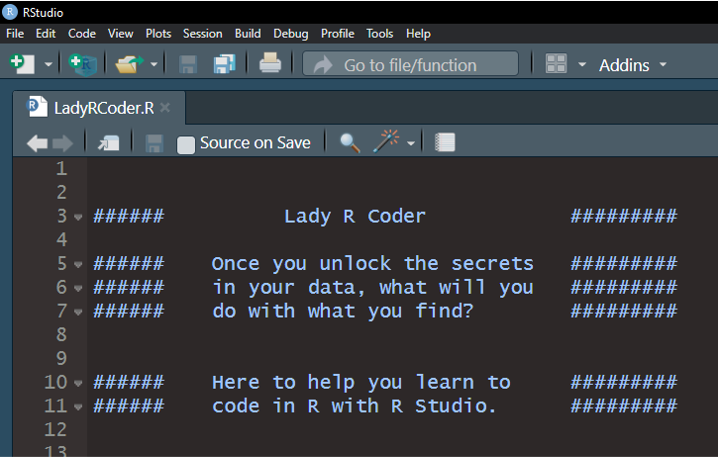This screenshot has height=457, width=718.
Task: Click the New File icon
Action: [x=22, y=64]
